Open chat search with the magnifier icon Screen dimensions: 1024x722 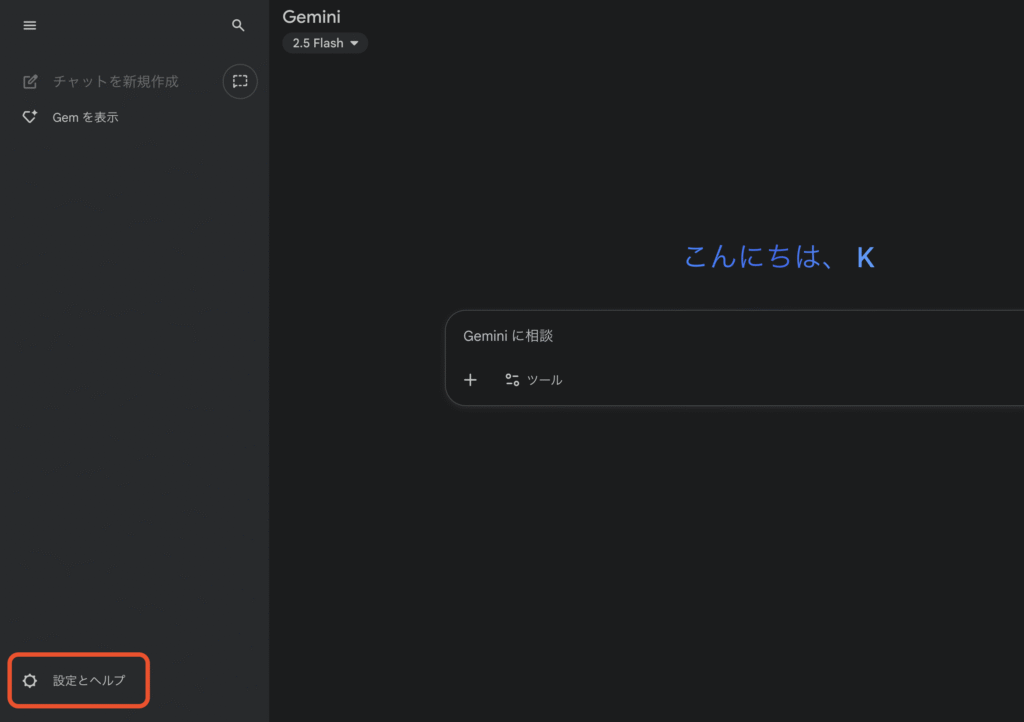point(238,26)
